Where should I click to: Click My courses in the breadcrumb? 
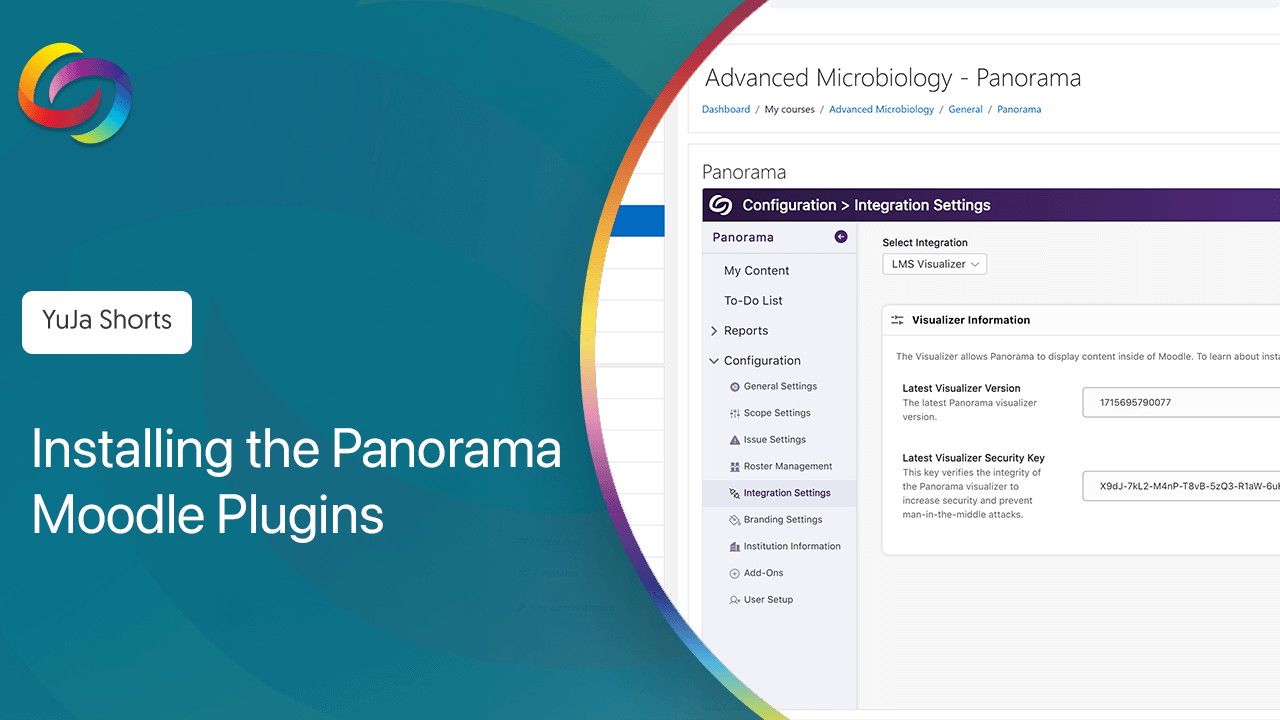coord(790,110)
